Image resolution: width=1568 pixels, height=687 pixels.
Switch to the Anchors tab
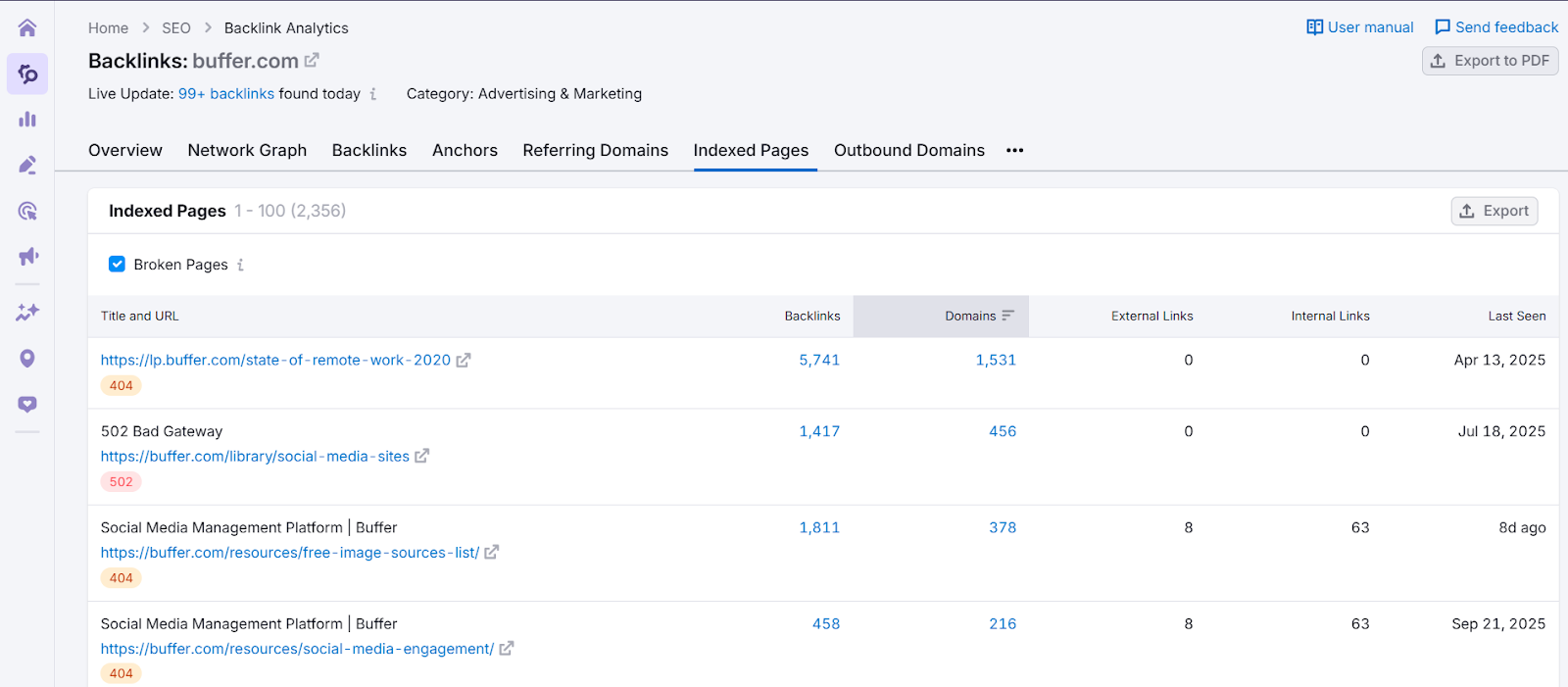pyautogui.click(x=465, y=150)
